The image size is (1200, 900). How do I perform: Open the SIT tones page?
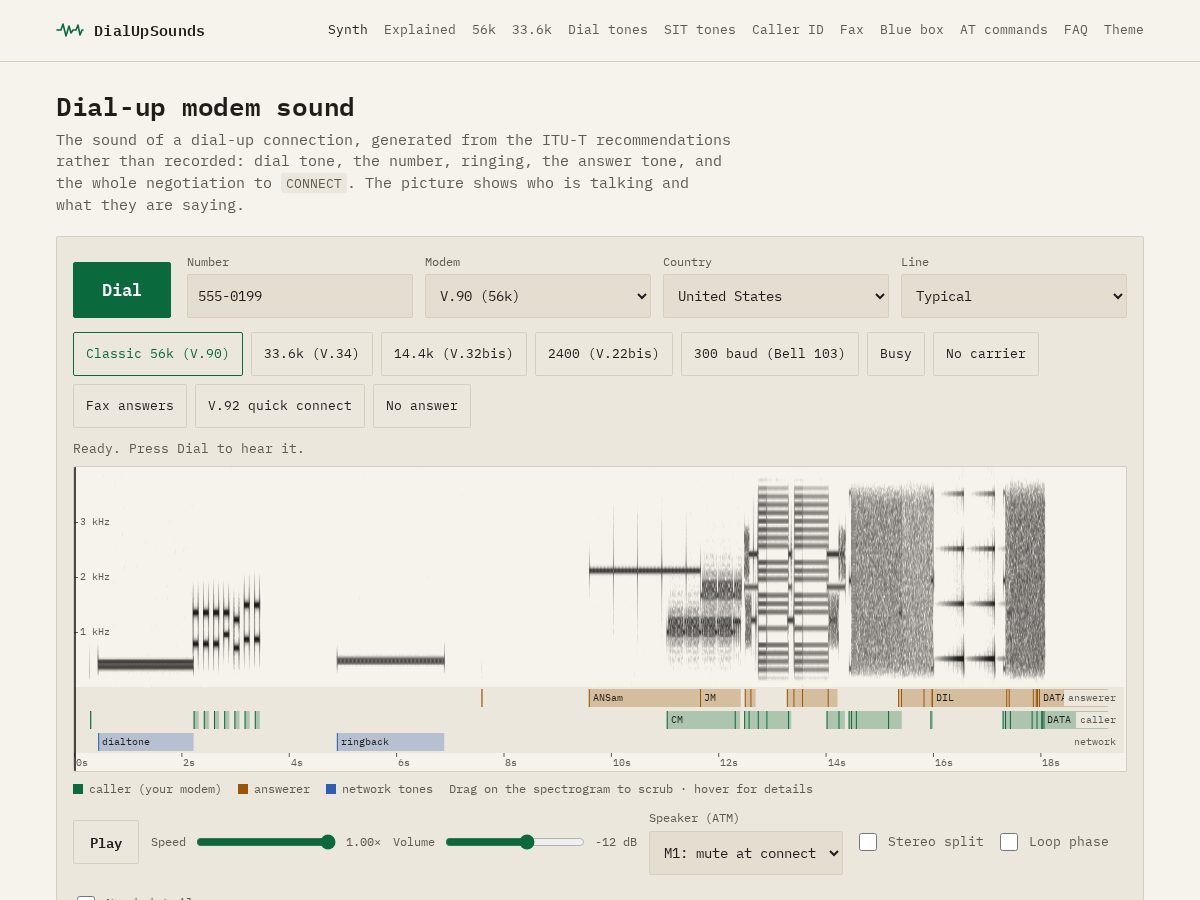[x=700, y=30]
